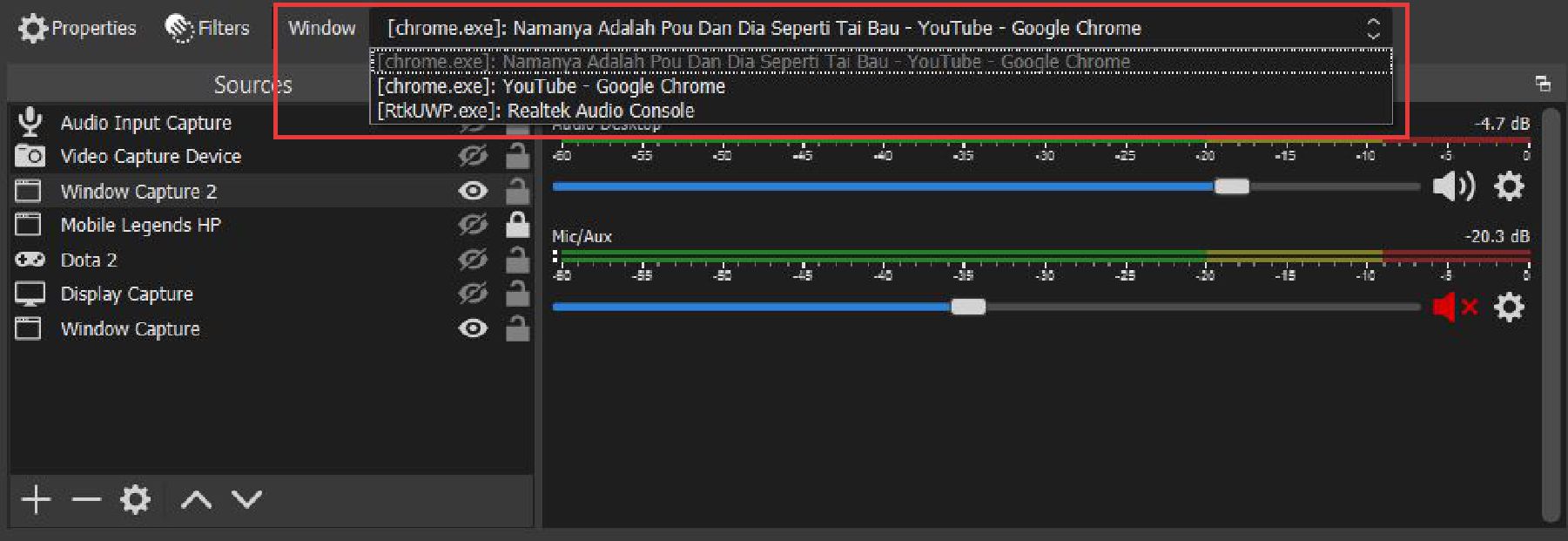Add a new source with plus button
The image size is (1568, 541).
coord(36,500)
